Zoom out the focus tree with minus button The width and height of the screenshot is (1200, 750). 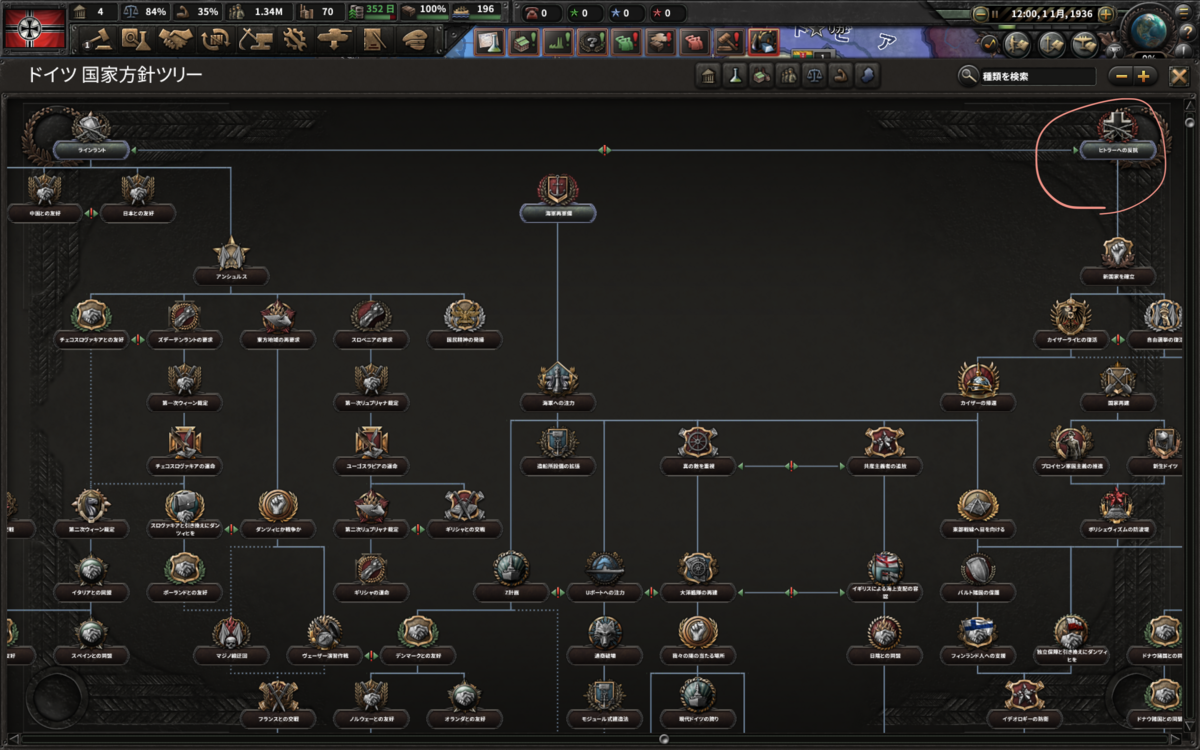tap(1122, 76)
